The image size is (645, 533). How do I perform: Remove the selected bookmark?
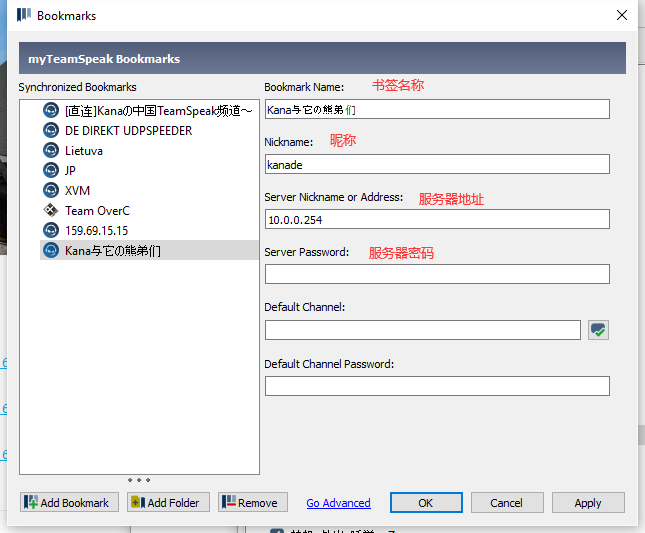pos(253,502)
